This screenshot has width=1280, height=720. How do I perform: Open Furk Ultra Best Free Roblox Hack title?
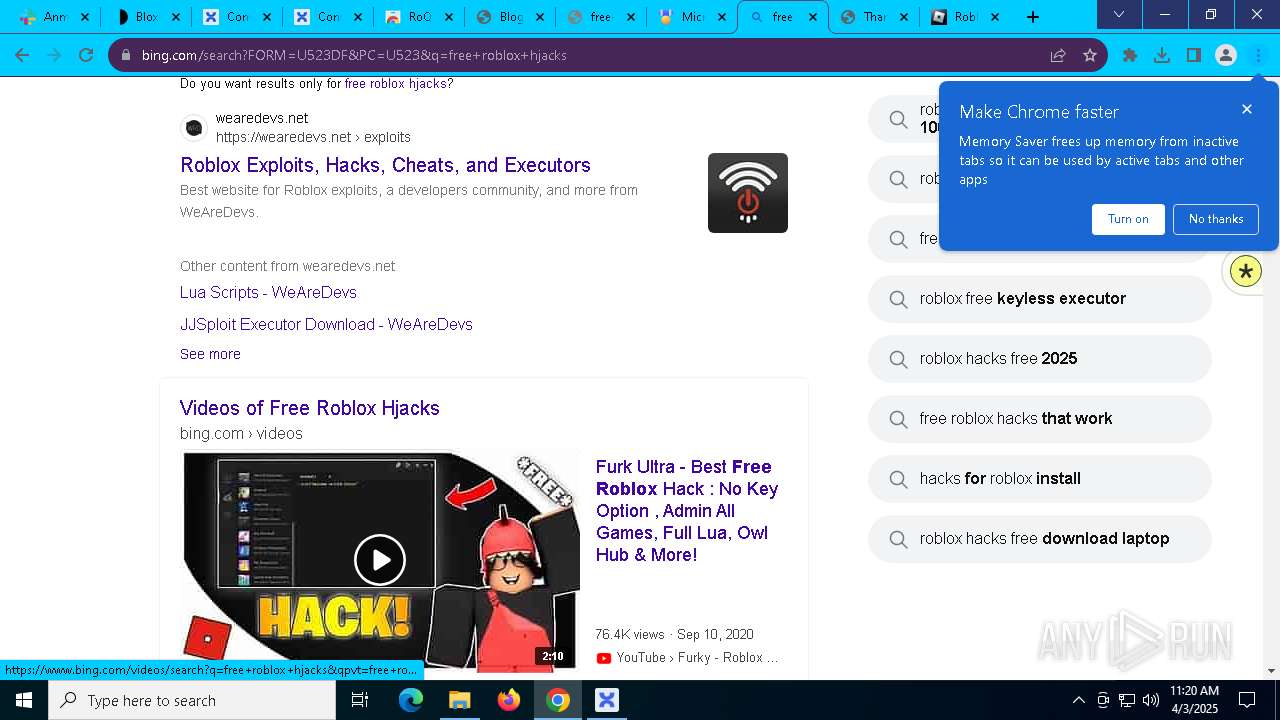[x=687, y=511]
